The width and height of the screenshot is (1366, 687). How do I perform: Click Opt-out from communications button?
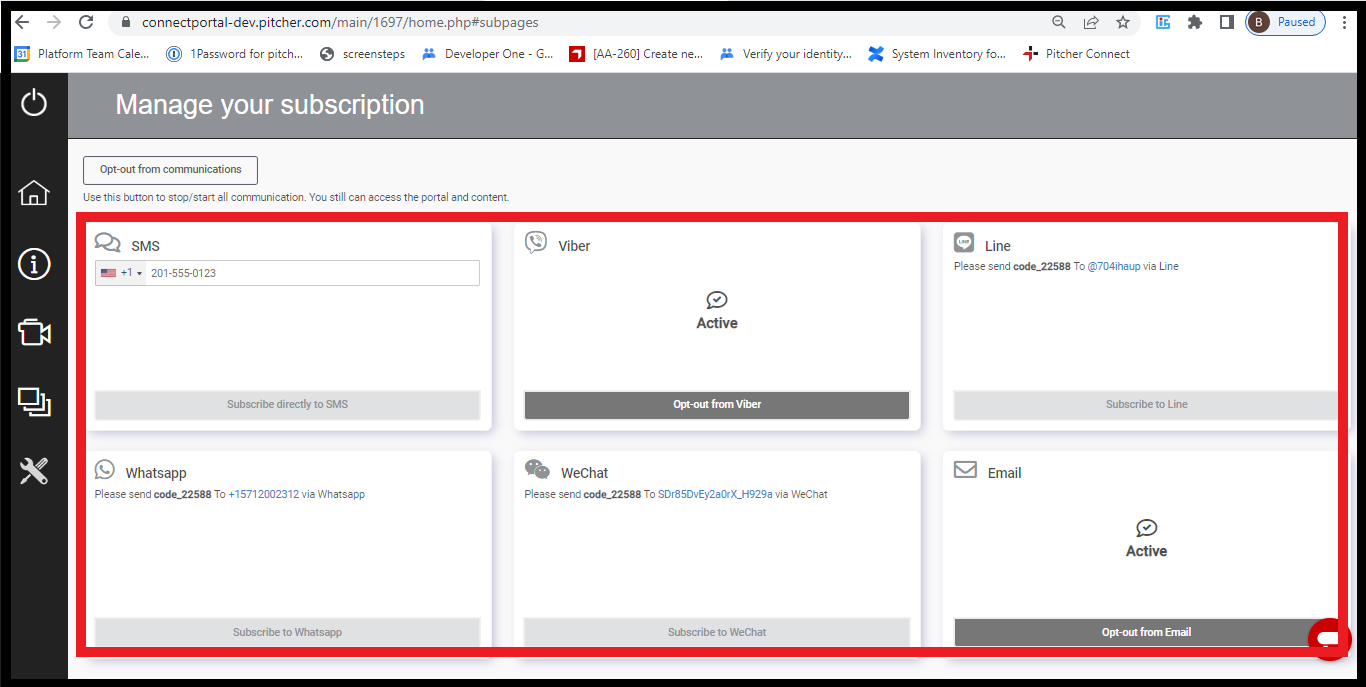170,170
